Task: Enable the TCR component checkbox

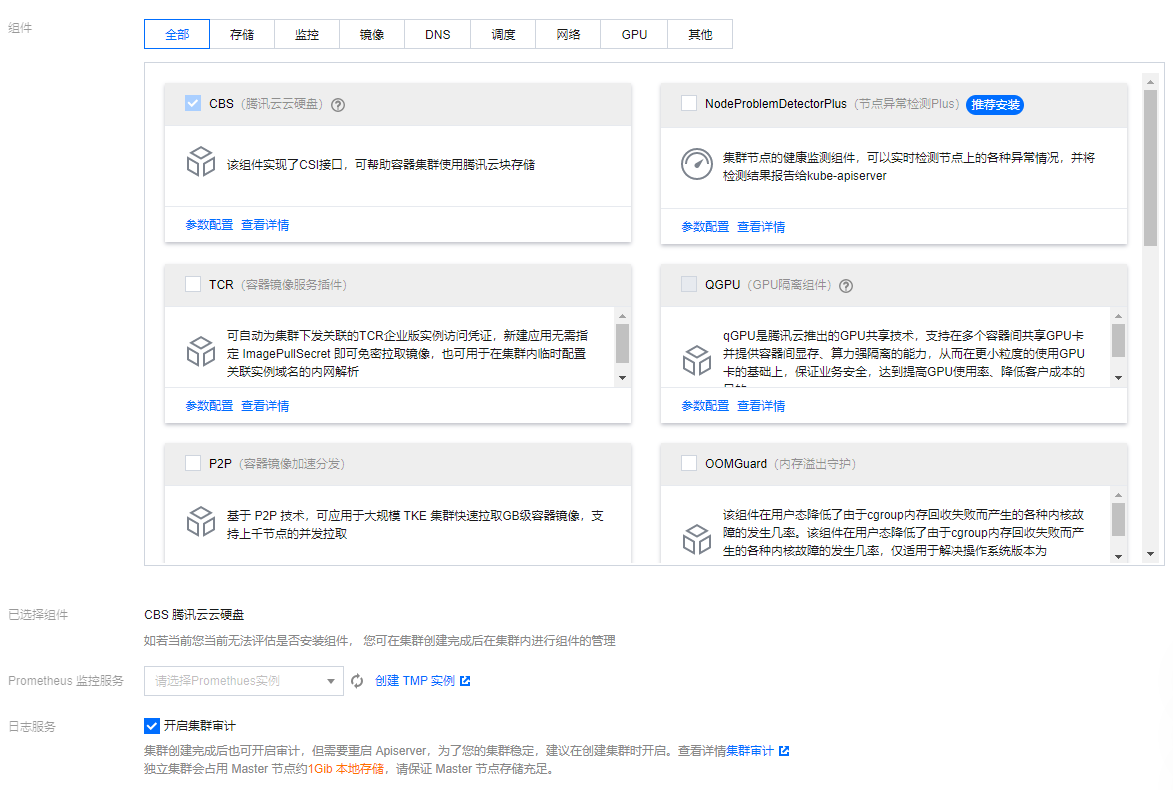Action: (x=193, y=284)
